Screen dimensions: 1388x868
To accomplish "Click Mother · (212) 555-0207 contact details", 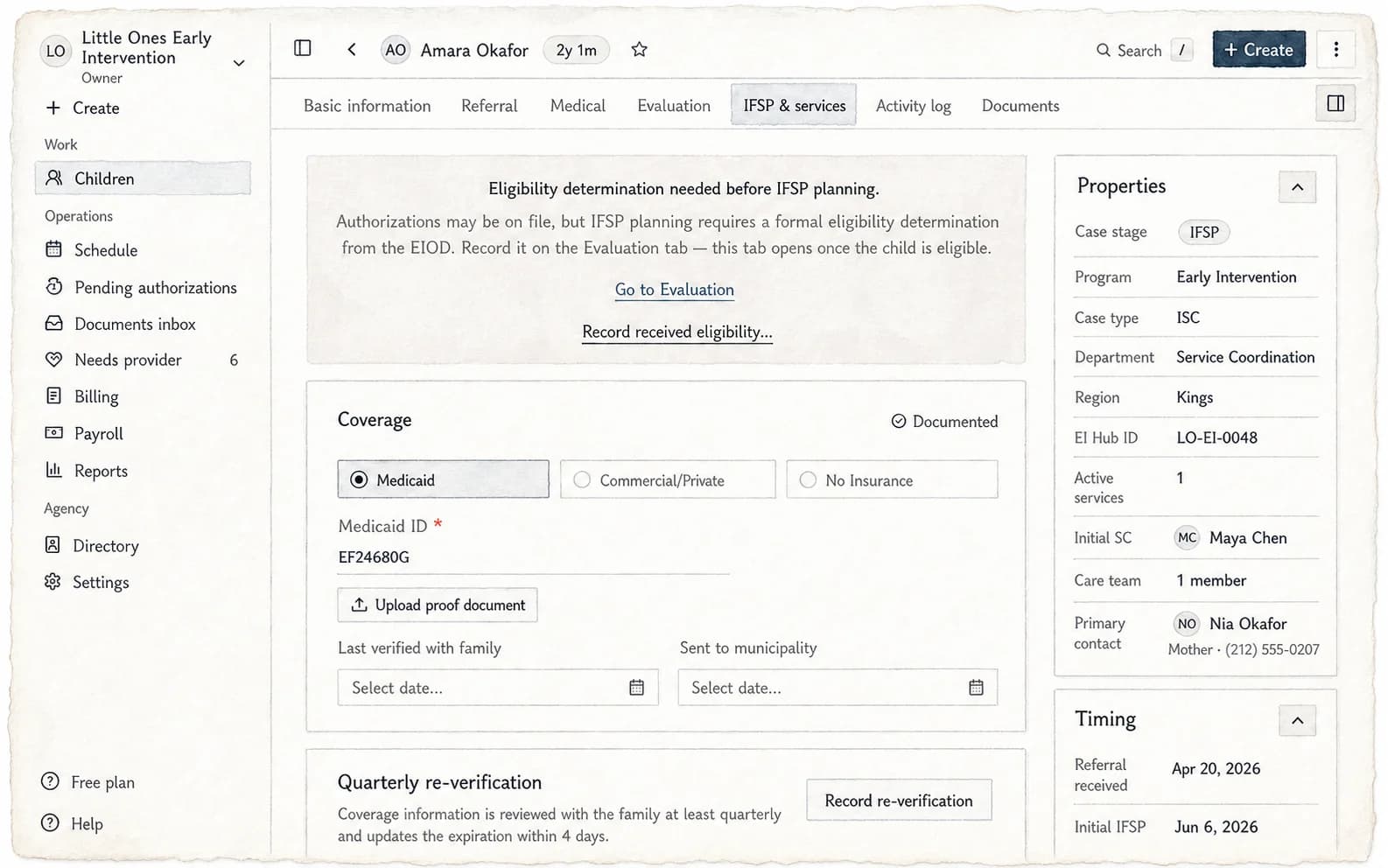I will [x=1244, y=649].
